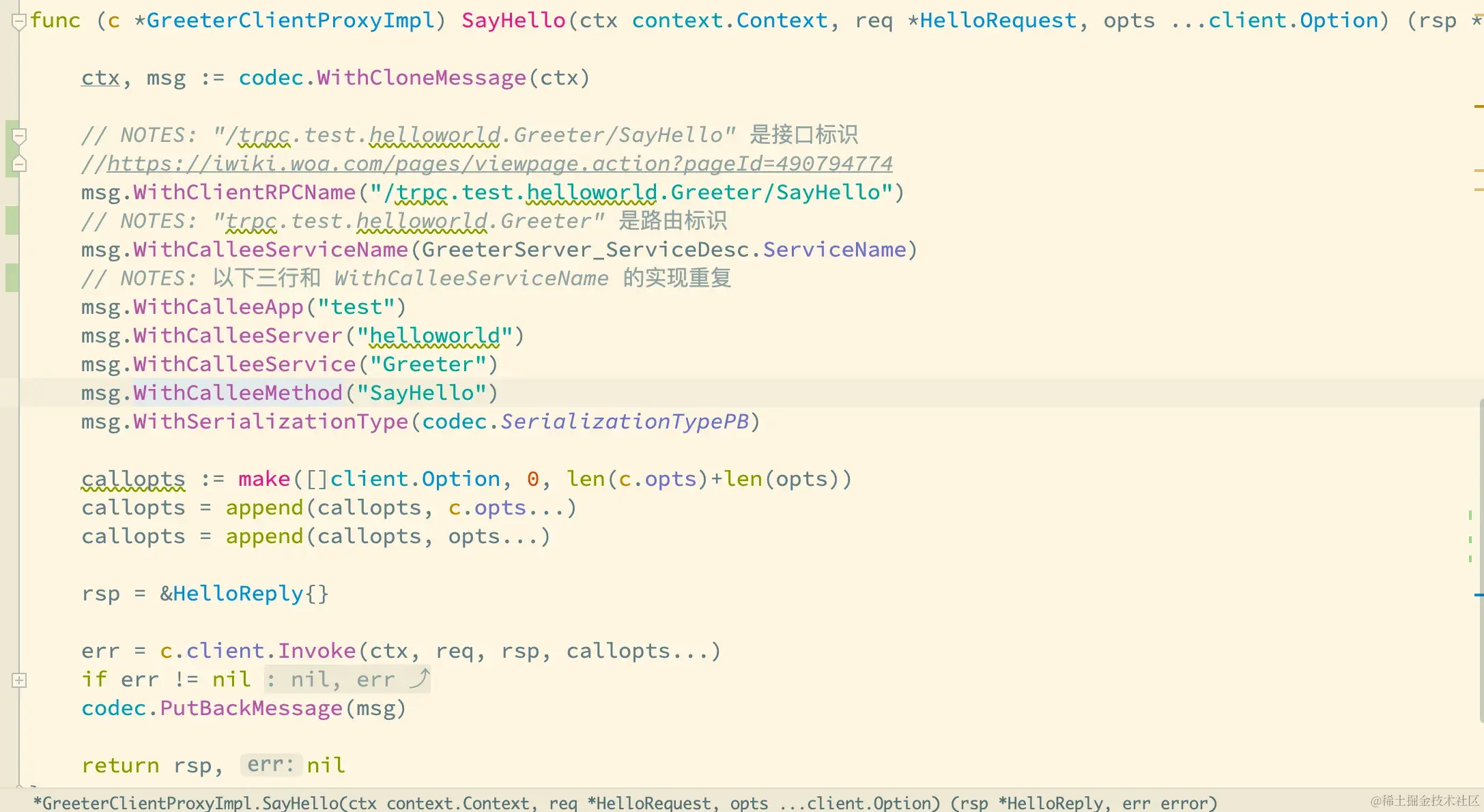
Task: Click the 'err:' inlay hint in return line
Action: click(270, 765)
